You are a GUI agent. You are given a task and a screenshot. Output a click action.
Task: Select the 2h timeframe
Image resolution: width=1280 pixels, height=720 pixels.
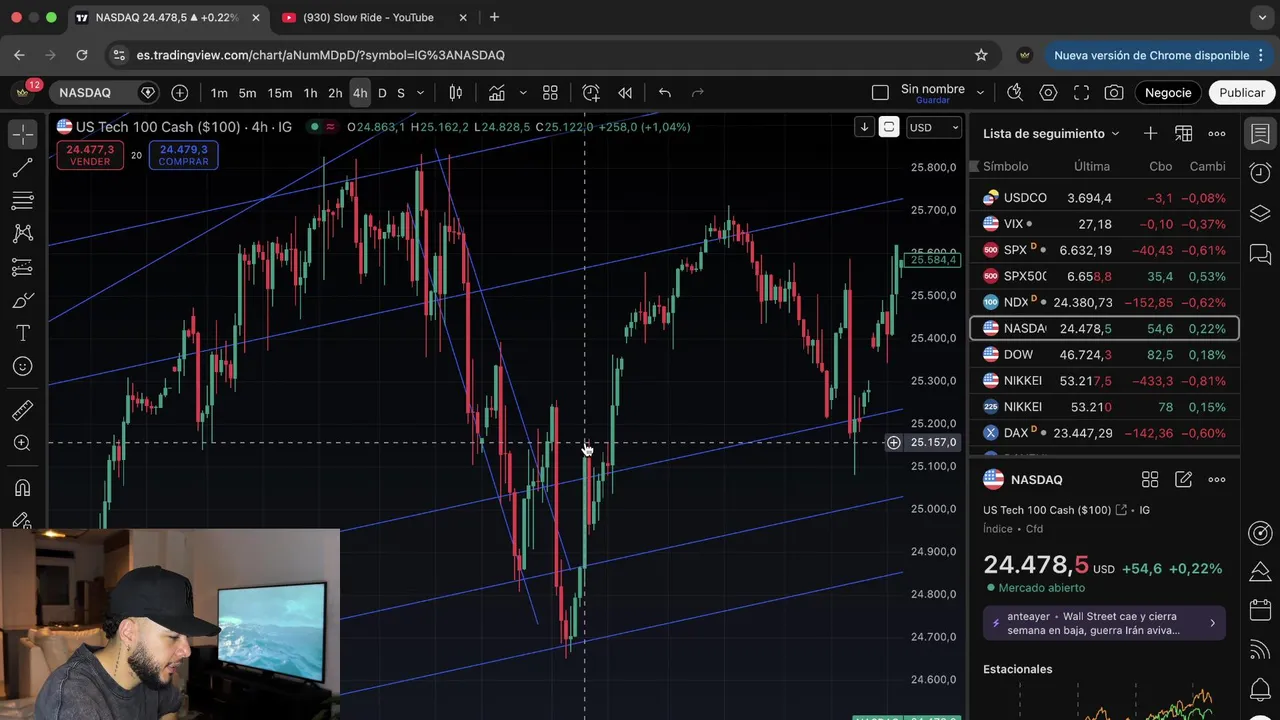(335, 93)
